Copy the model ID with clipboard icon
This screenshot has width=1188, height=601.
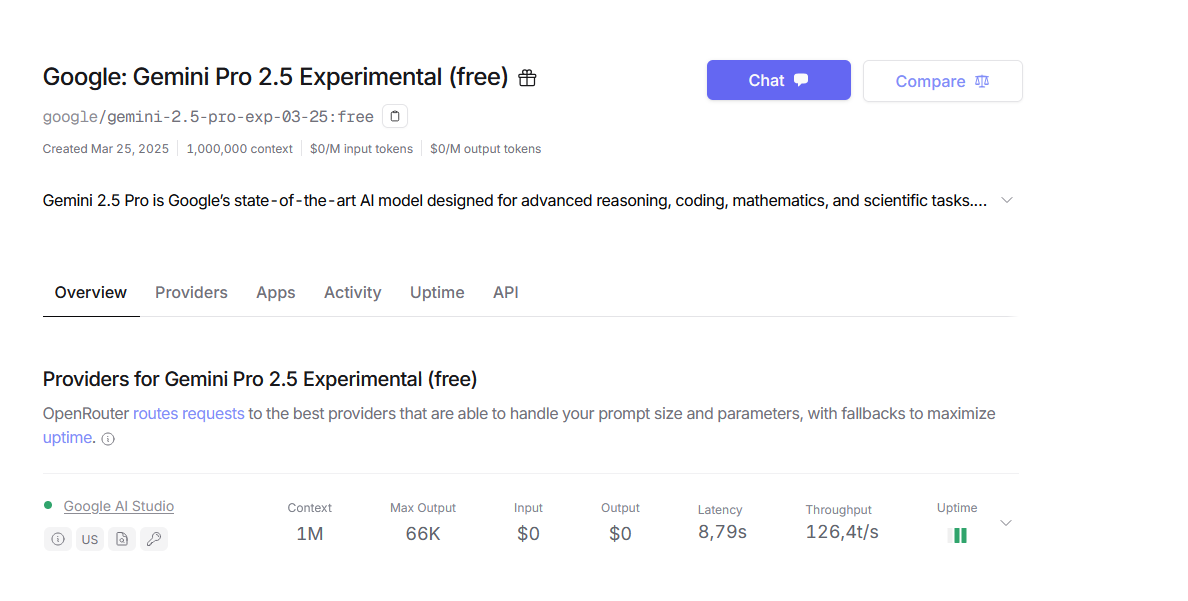tap(395, 116)
